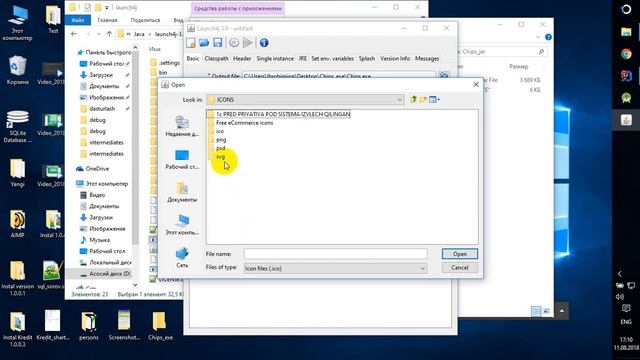Select the png folder in file list
The height and width of the screenshot is (360, 640).
click(216, 140)
